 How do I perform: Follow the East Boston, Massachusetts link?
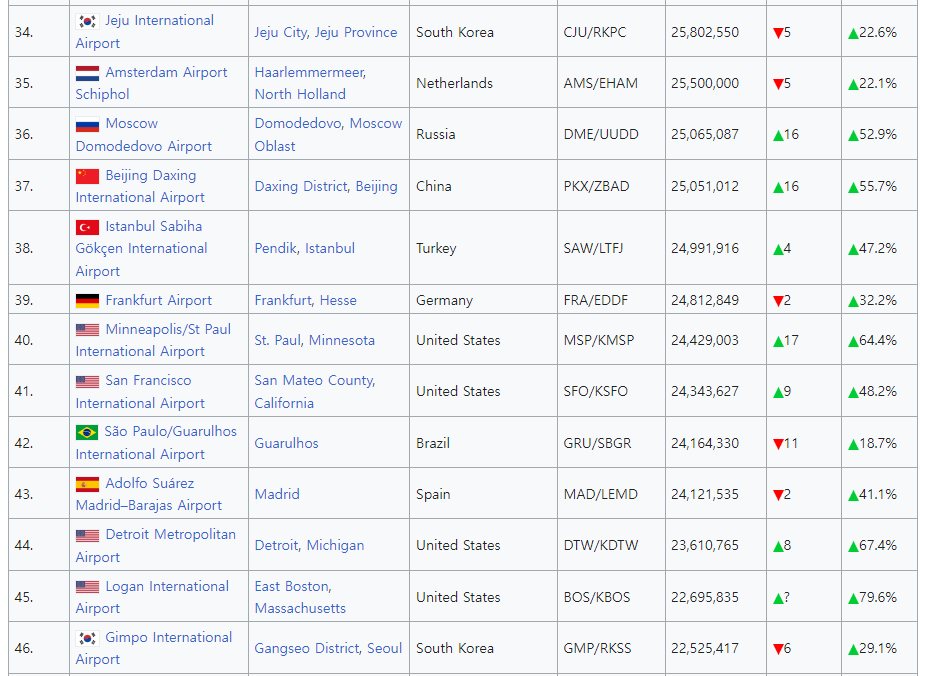point(300,597)
